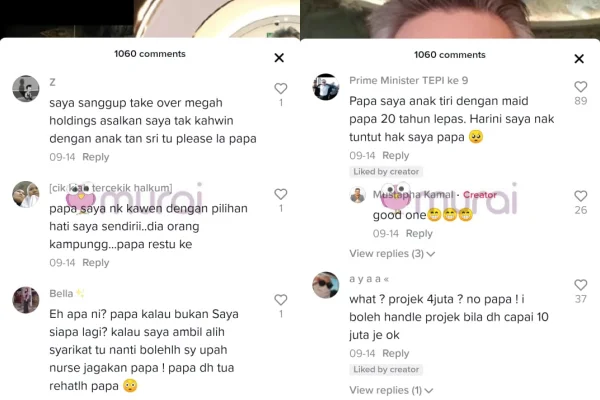Open Z's profile avatar
Screen dimensions: 600x400
(x=26, y=88)
